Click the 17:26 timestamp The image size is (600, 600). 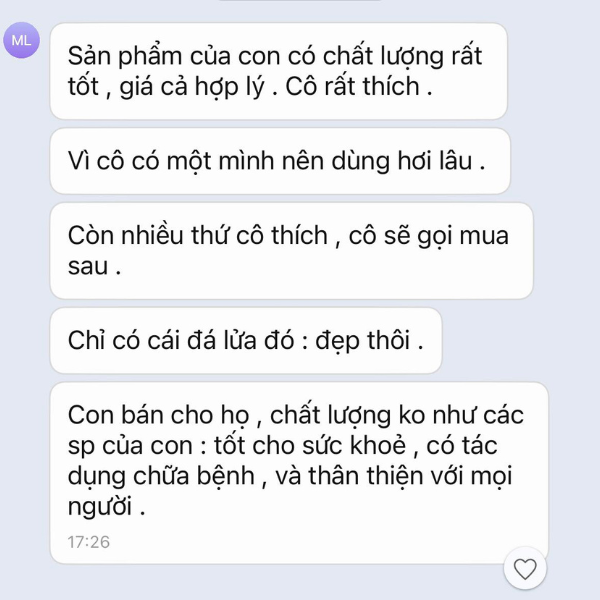(89, 542)
